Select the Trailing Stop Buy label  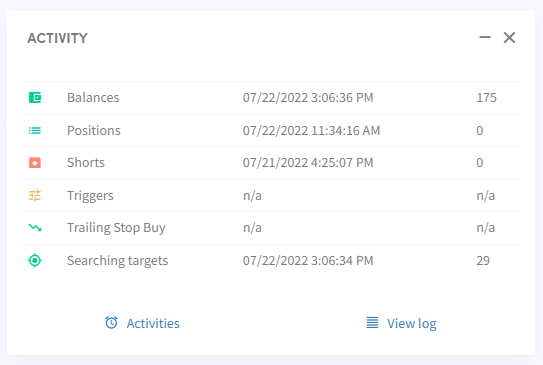pyautogui.click(x=116, y=228)
